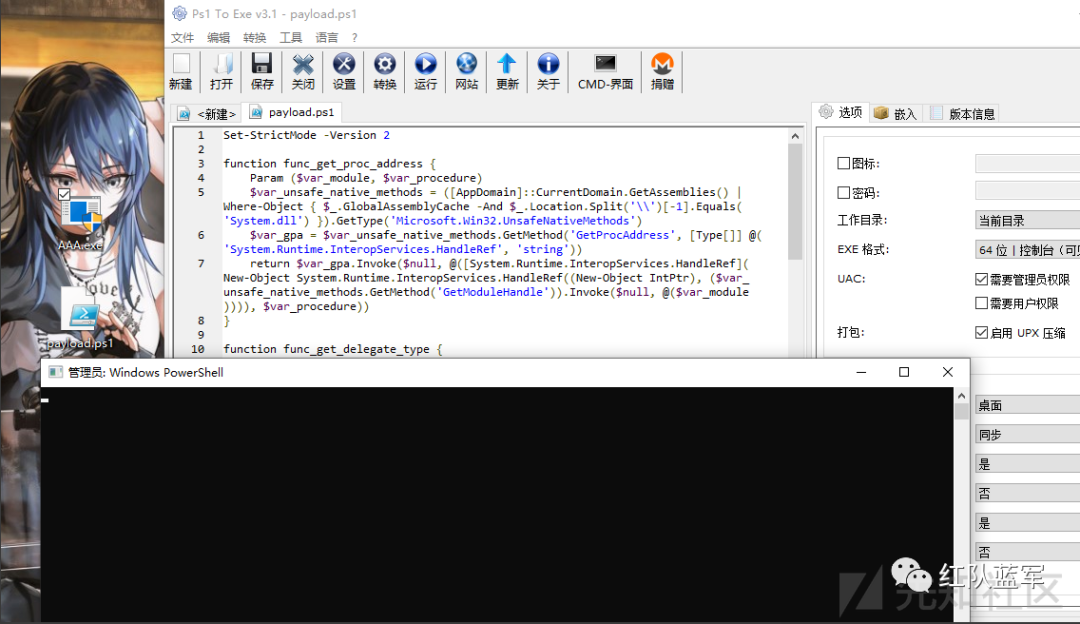
Task: Select the 嵌入 (Embed) tab
Action: pyautogui.click(x=895, y=114)
